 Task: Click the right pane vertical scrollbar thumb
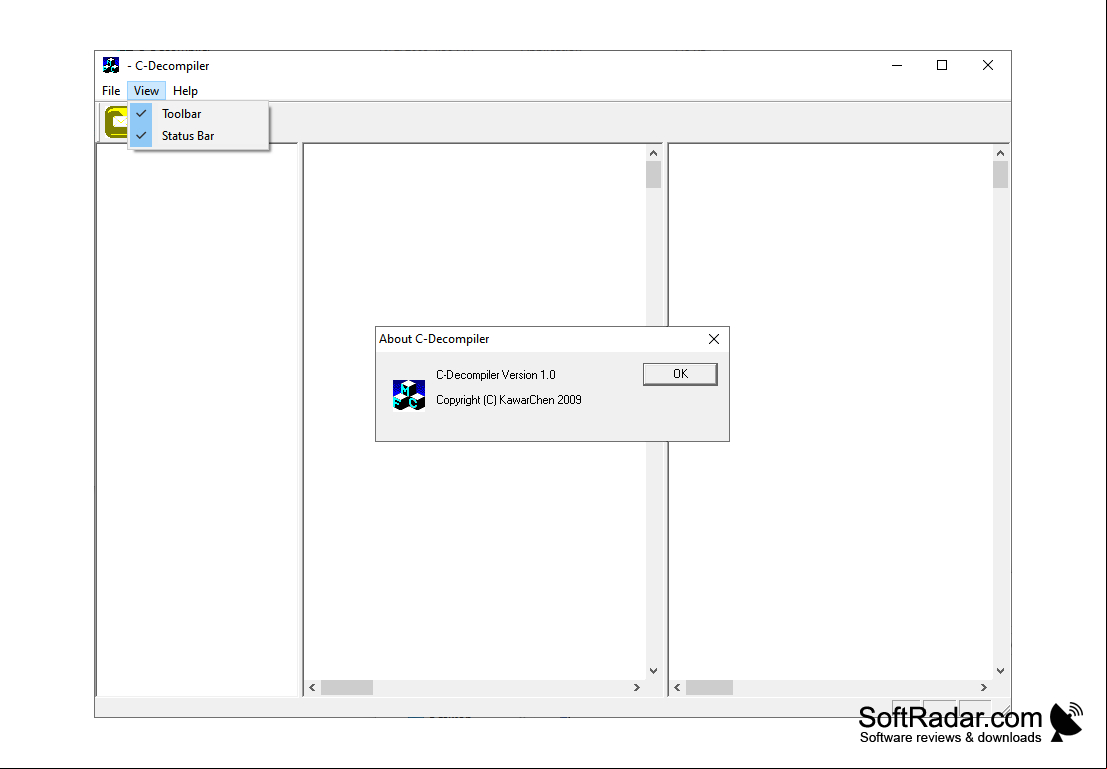pyautogui.click(x=1000, y=174)
